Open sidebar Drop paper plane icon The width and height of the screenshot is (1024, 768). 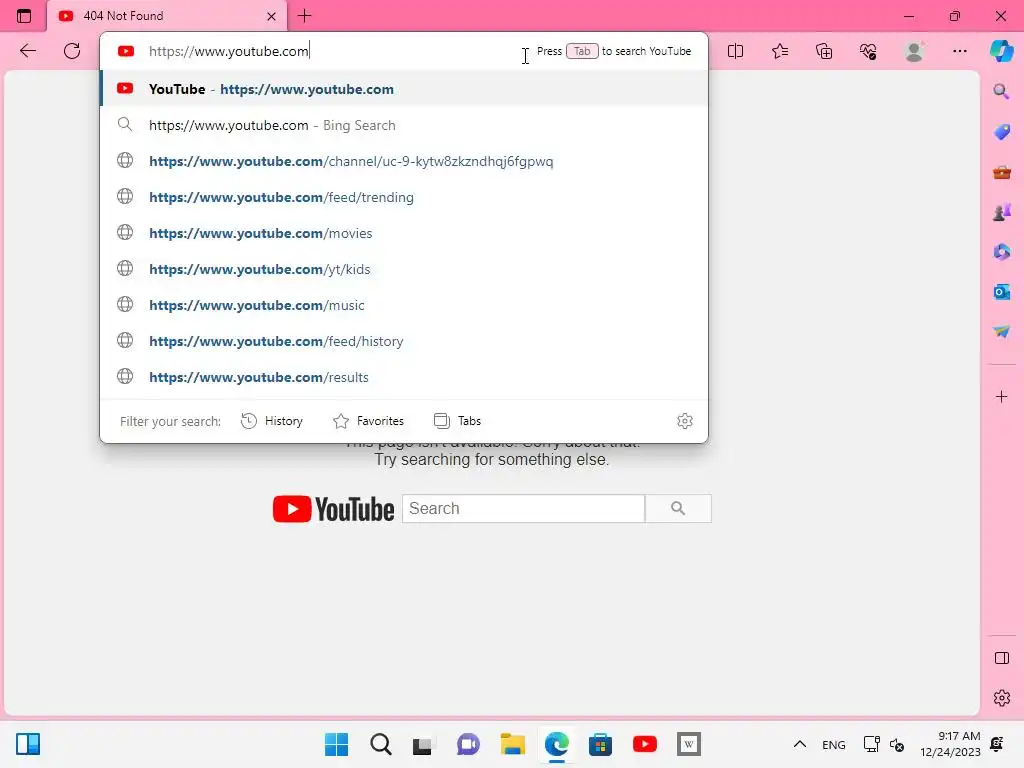click(x=1001, y=332)
